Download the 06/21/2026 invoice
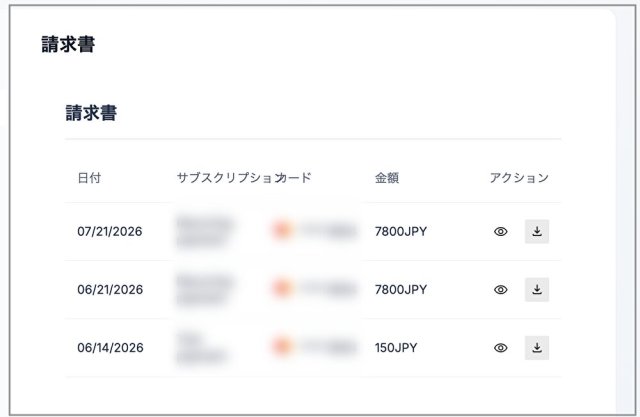The image size is (640, 417). pyautogui.click(x=537, y=290)
